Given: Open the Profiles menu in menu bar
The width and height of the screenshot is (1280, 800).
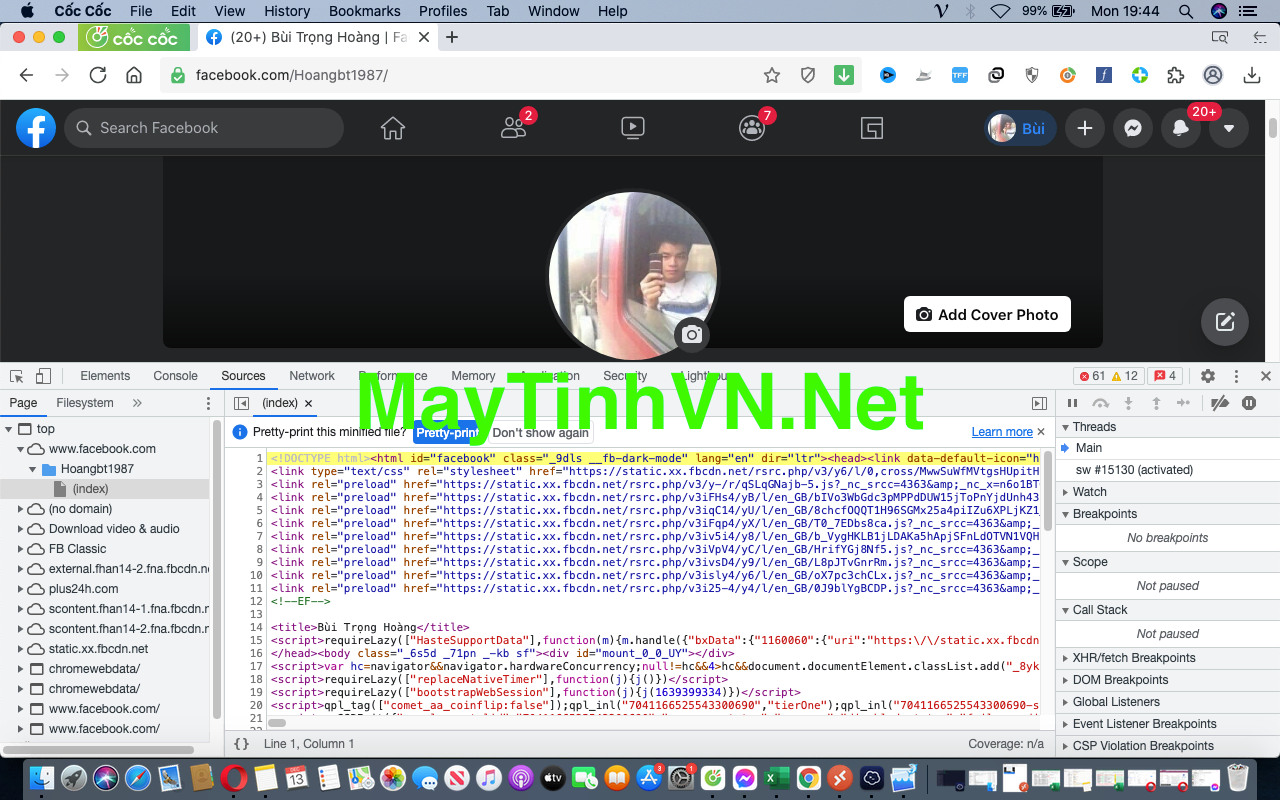Looking at the screenshot, I should 443,11.
